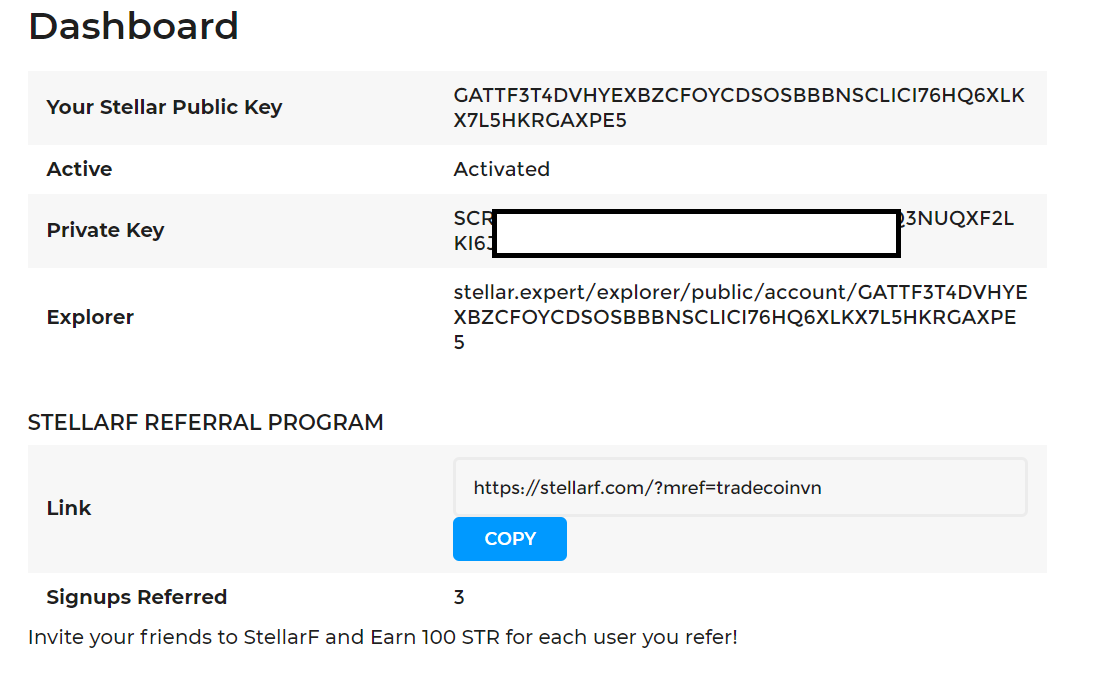Click the Link row label
The image size is (1115, 678).
[x=69, y=508]
